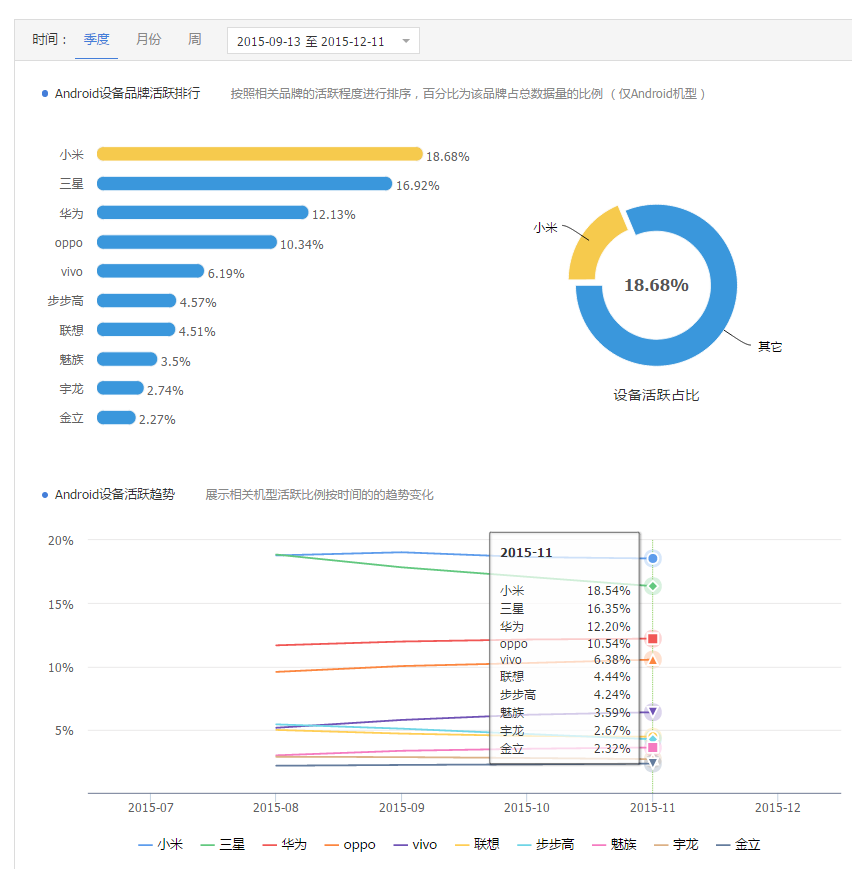
Task: Click the 2015-11 x-axis label
Action: [652, 808]
